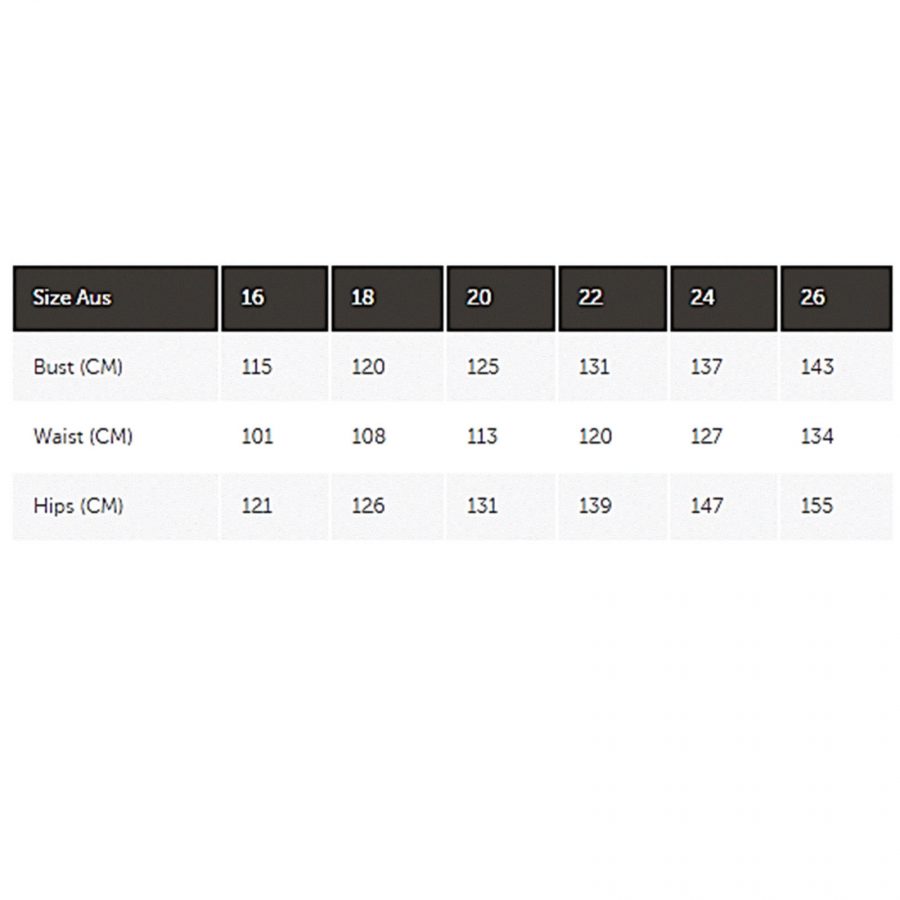The height and width of the screenshot is (900, 900).
Task: Click bust value 125 for size 20
Action: tap(482, 367)
